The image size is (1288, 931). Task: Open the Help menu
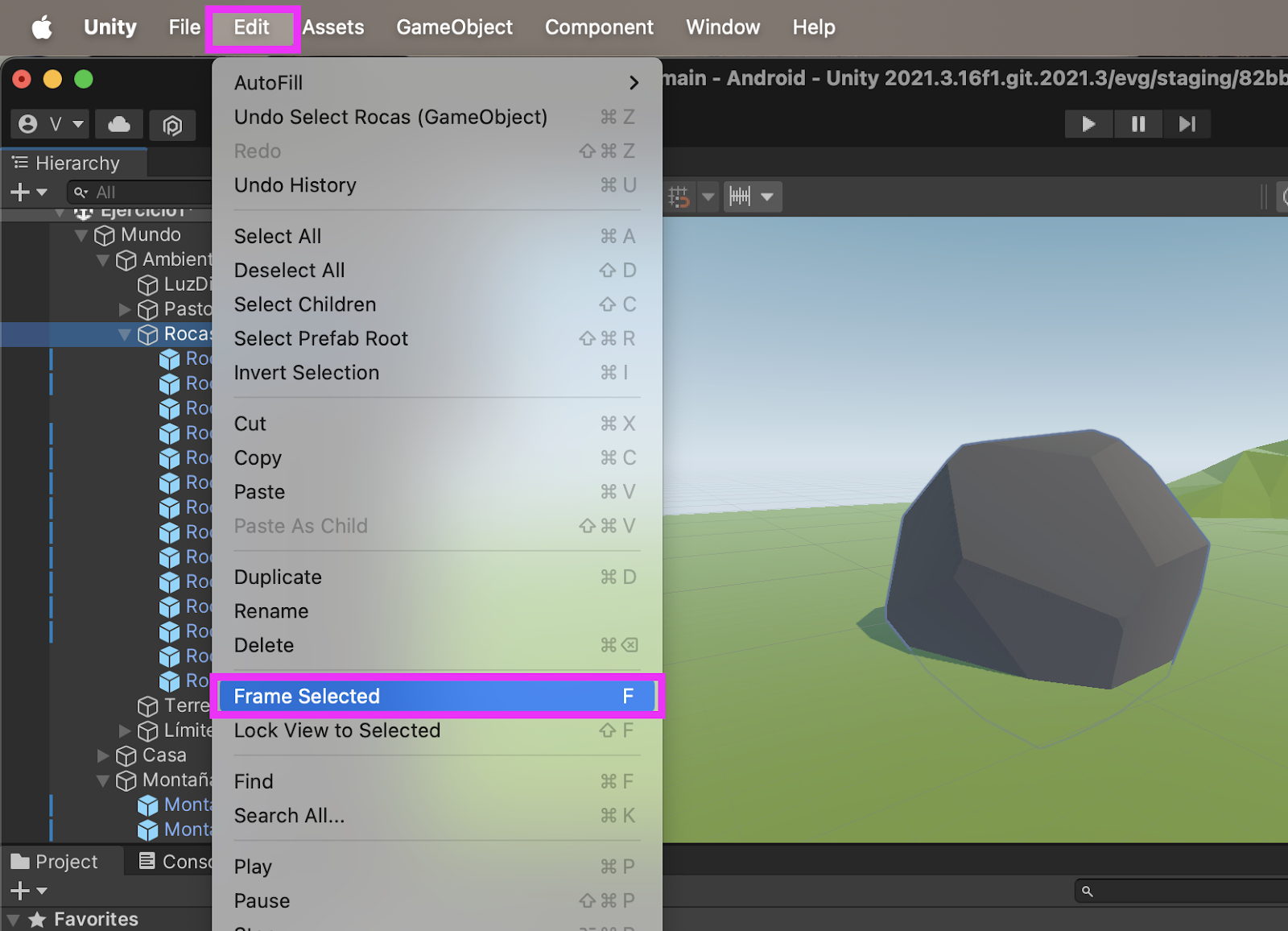[814, 27]
